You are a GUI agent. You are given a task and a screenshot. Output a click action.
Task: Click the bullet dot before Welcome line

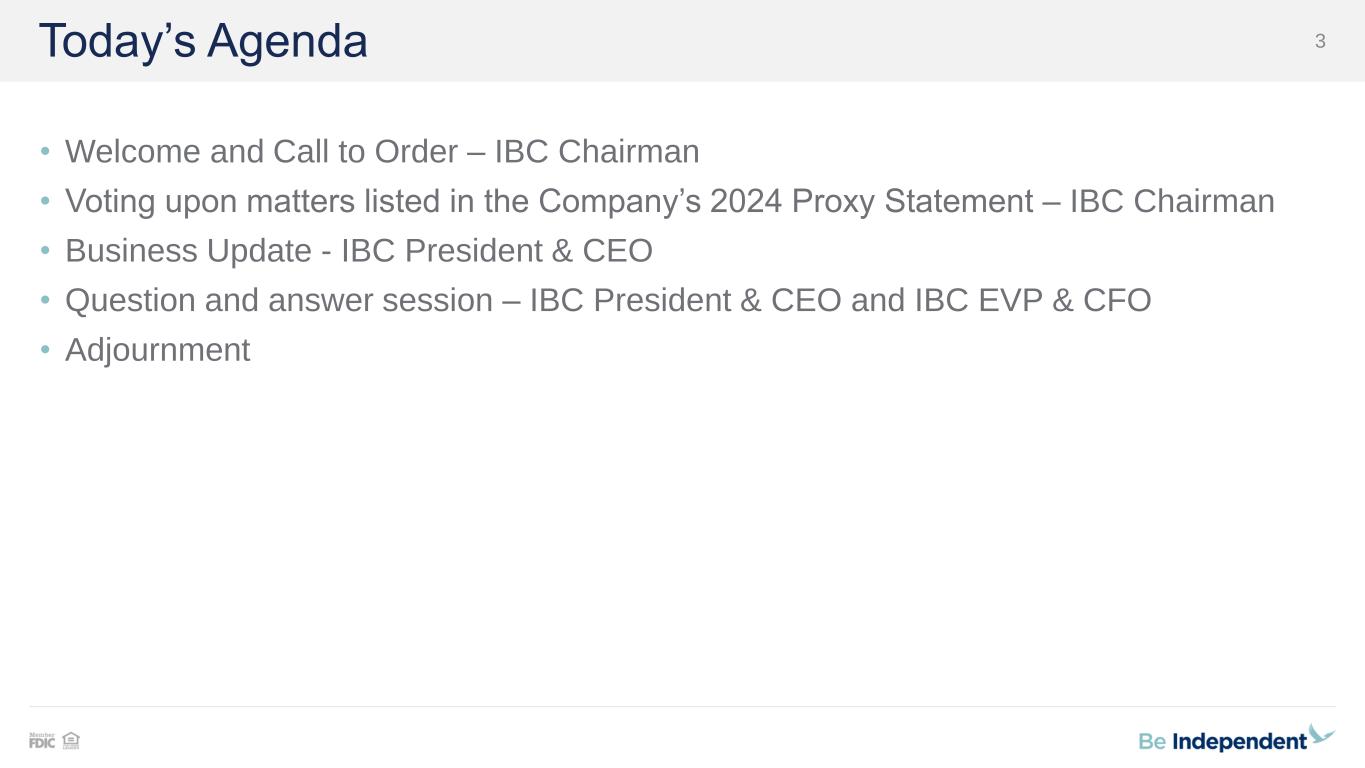point(45,152)
